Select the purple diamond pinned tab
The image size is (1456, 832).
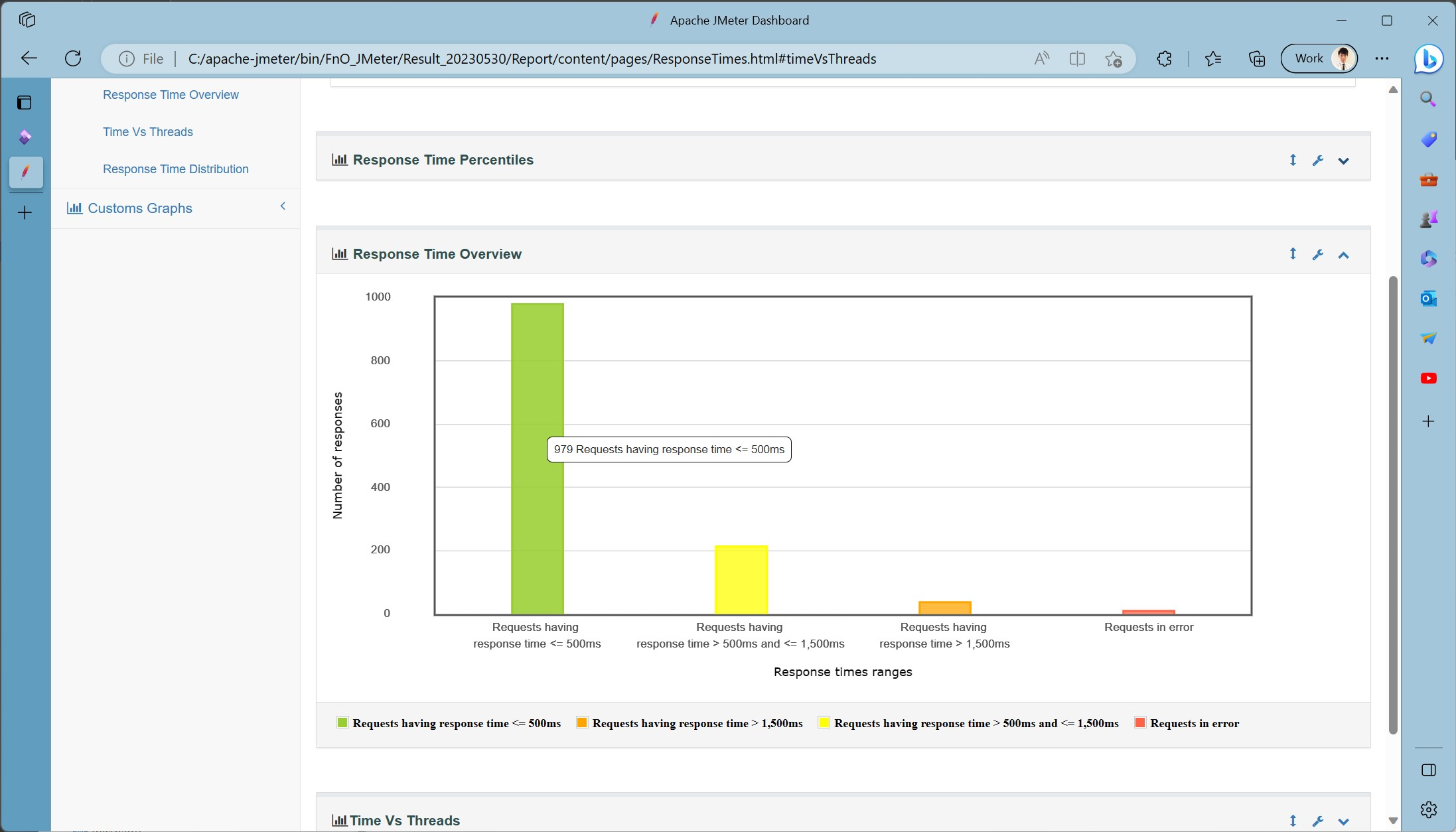(x=25, y=137)
